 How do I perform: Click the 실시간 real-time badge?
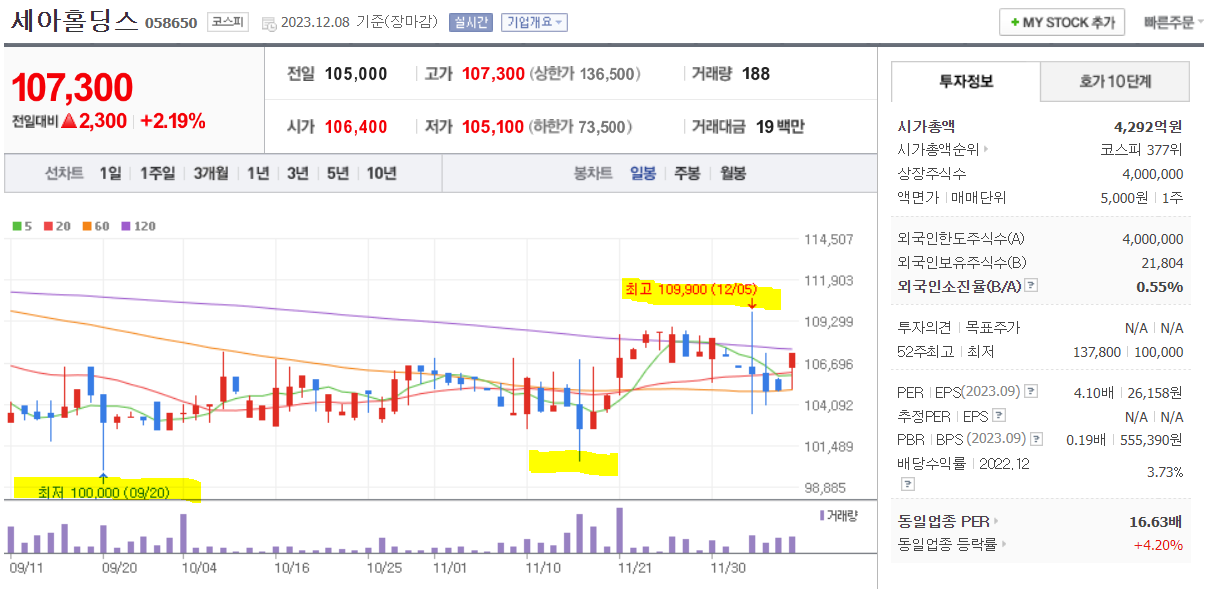pyautogui.click(x=470, y=22)
